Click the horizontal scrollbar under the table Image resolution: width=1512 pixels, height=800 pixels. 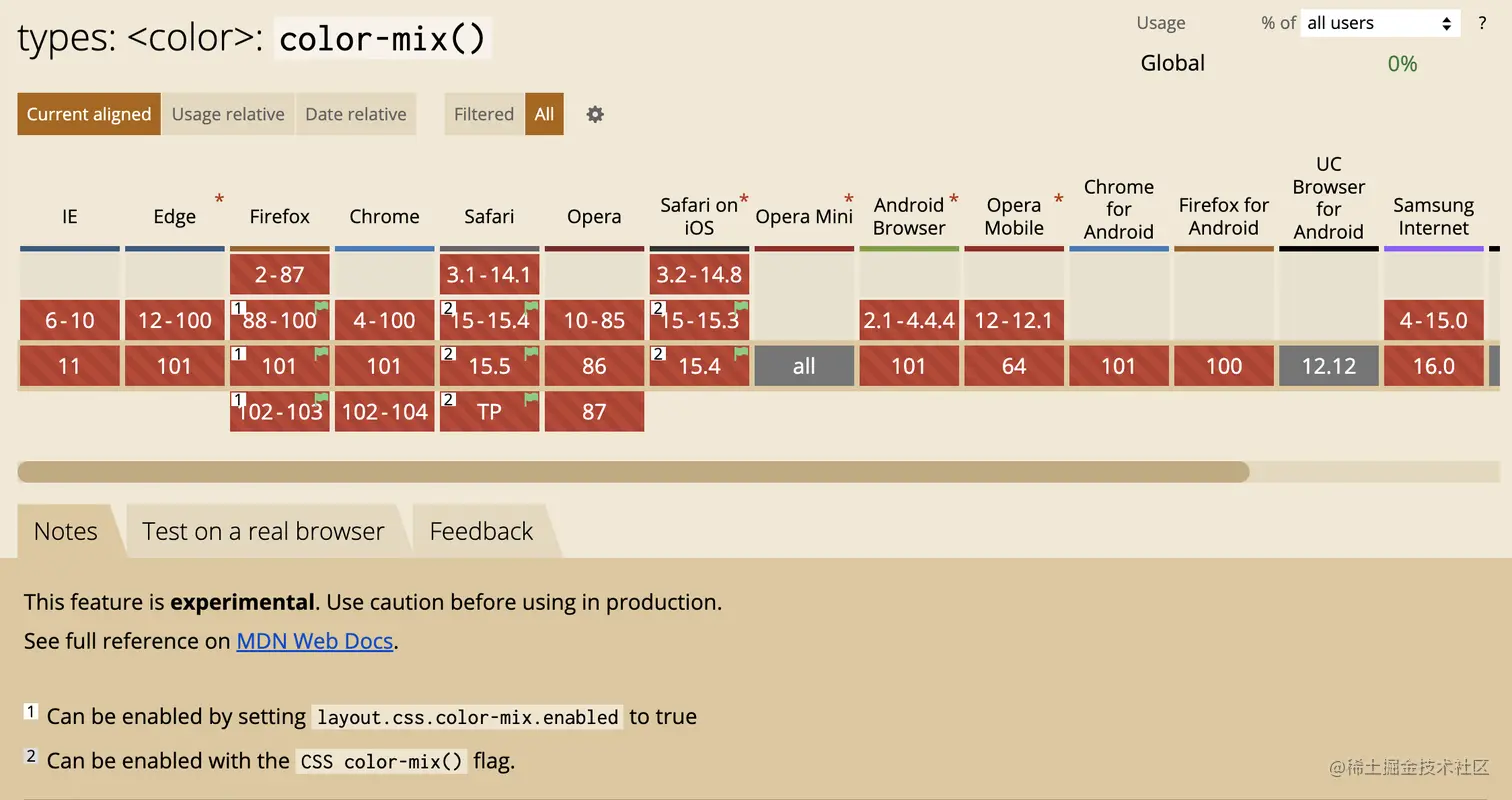(x=633, y=472)
